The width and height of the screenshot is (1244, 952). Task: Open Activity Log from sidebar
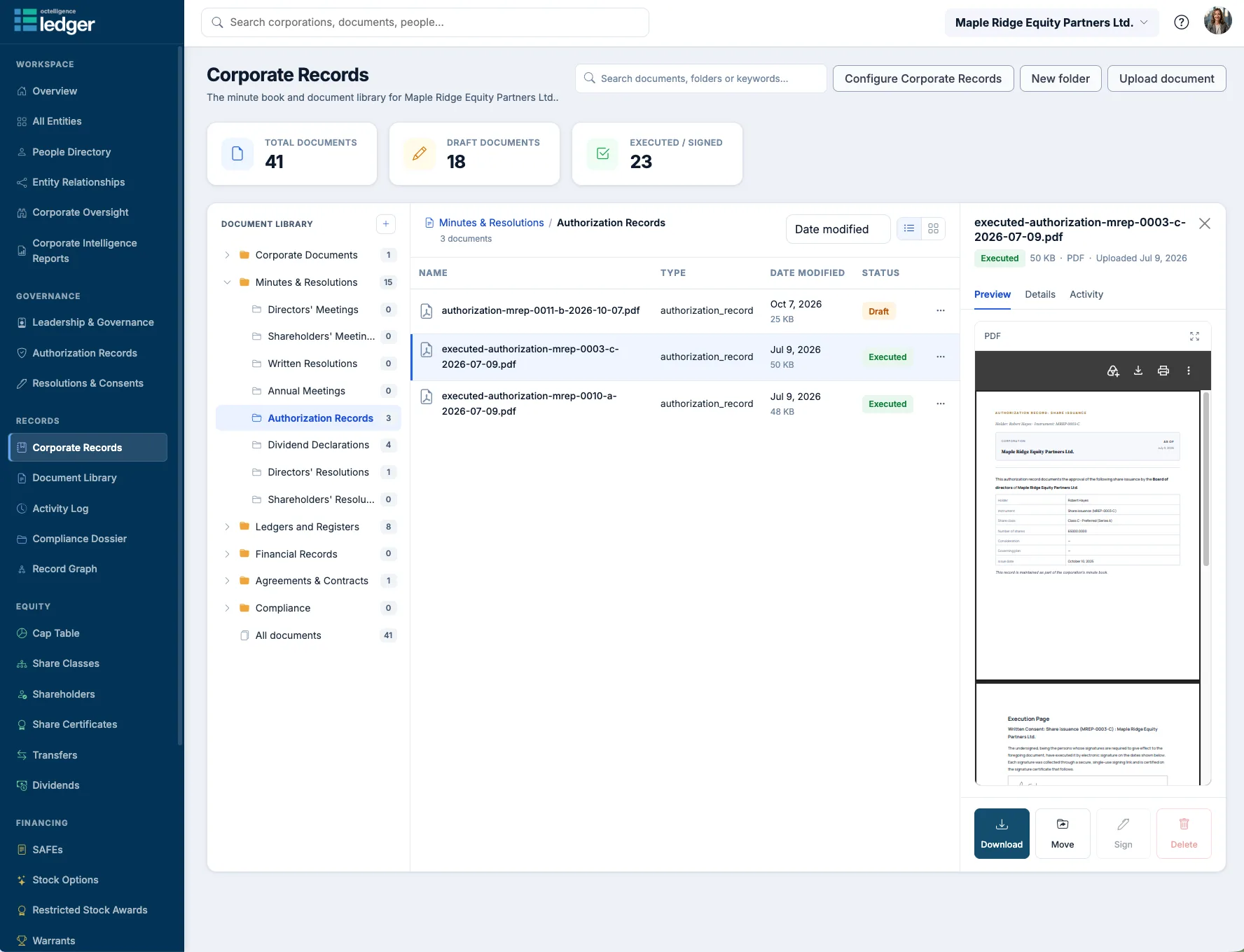click(x=88, y=509)
